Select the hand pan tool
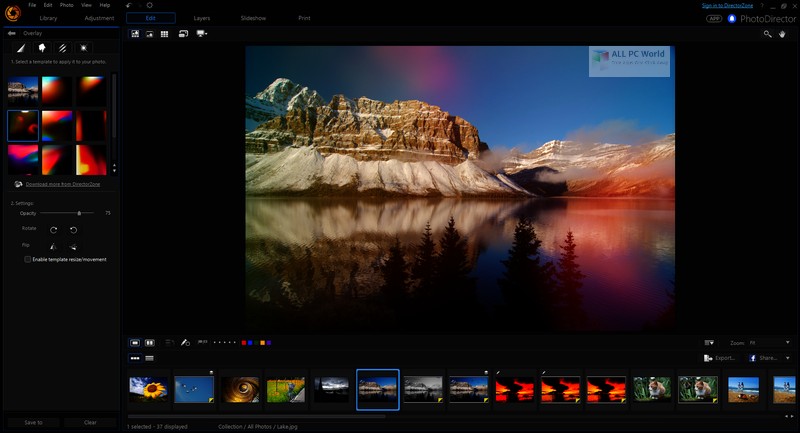Image resolution: width=800 pixels, height=433 pixels. click(781, 34)
